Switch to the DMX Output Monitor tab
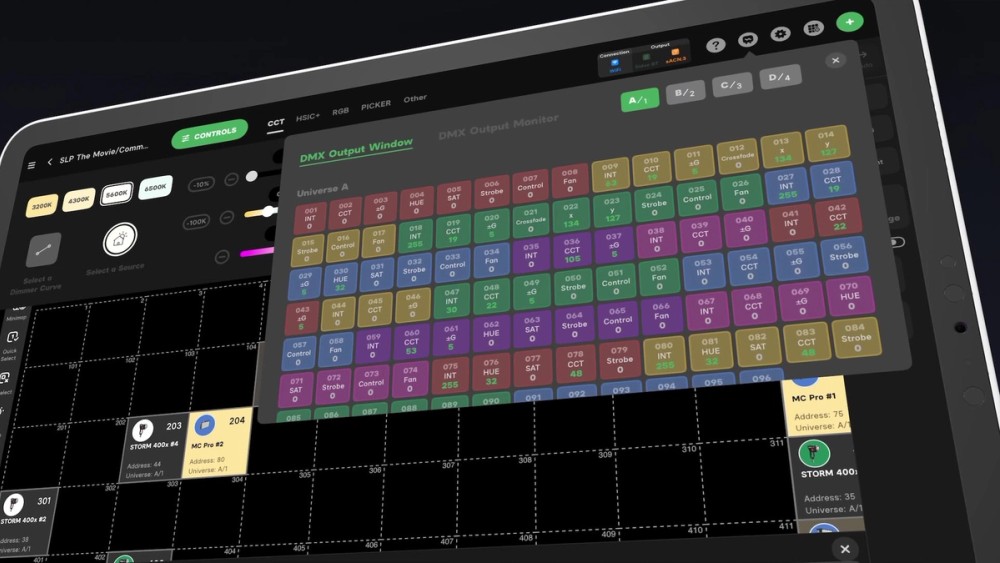1000x563 pixels. click(498, 125)
